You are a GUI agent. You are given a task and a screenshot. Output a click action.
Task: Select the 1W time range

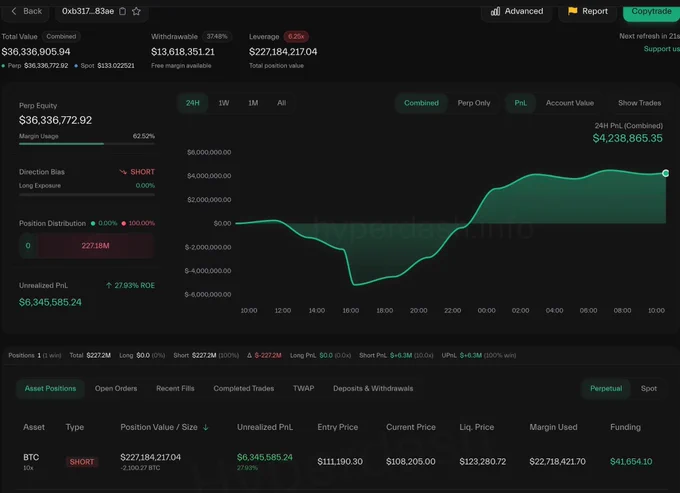click(224, 103)
